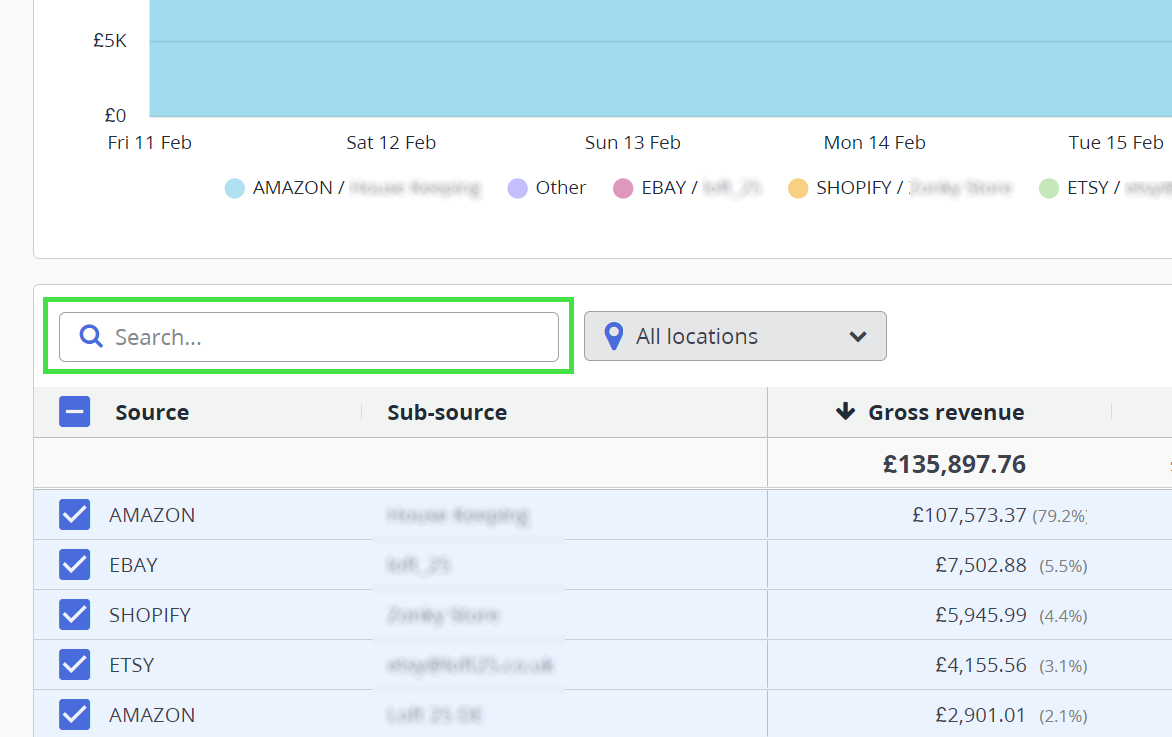
Task: Click the £135,897.76 total revenue cell
Action: point(954,464)
